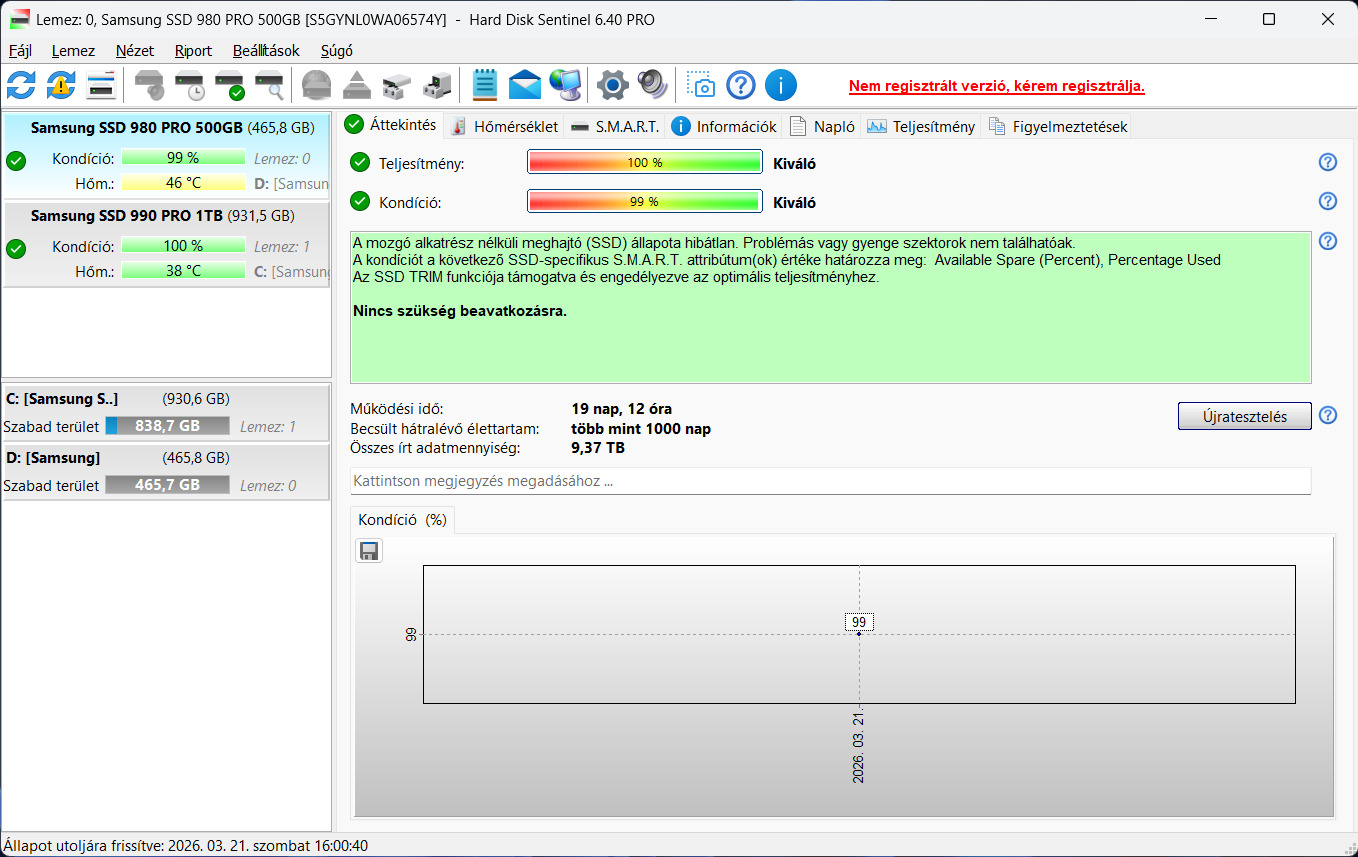Screen dimensions: 1358x857
Task: Click the 38 °C temperature bar
Action: 183,271
